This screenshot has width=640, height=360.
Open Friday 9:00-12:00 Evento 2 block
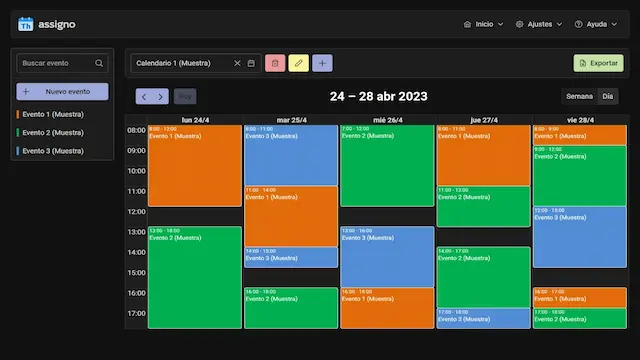point(580,176)
